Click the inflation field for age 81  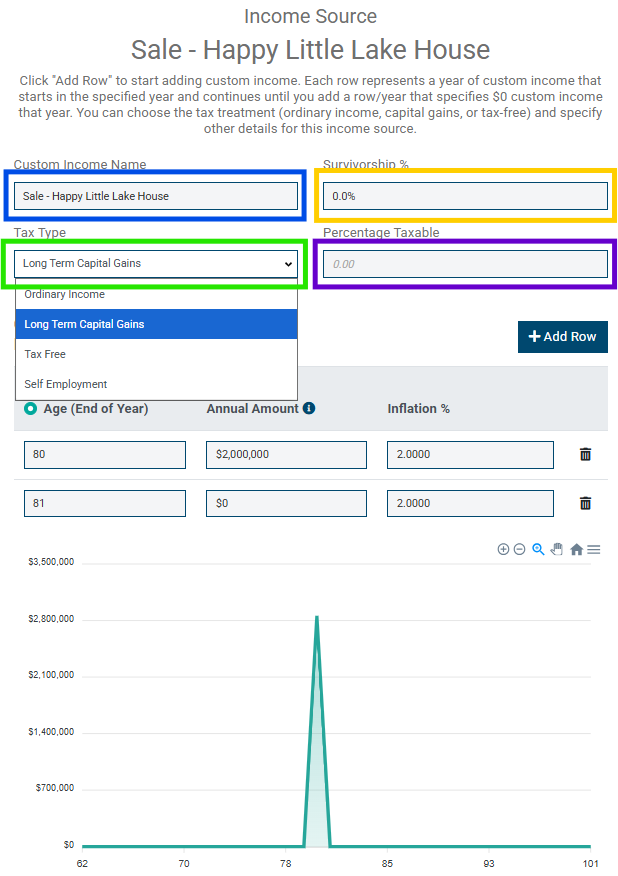click(x=470, y=503)
